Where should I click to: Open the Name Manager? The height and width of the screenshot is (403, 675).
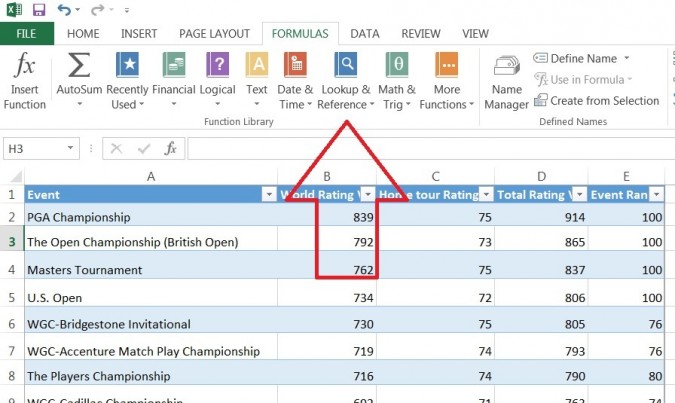click(507, 82)
